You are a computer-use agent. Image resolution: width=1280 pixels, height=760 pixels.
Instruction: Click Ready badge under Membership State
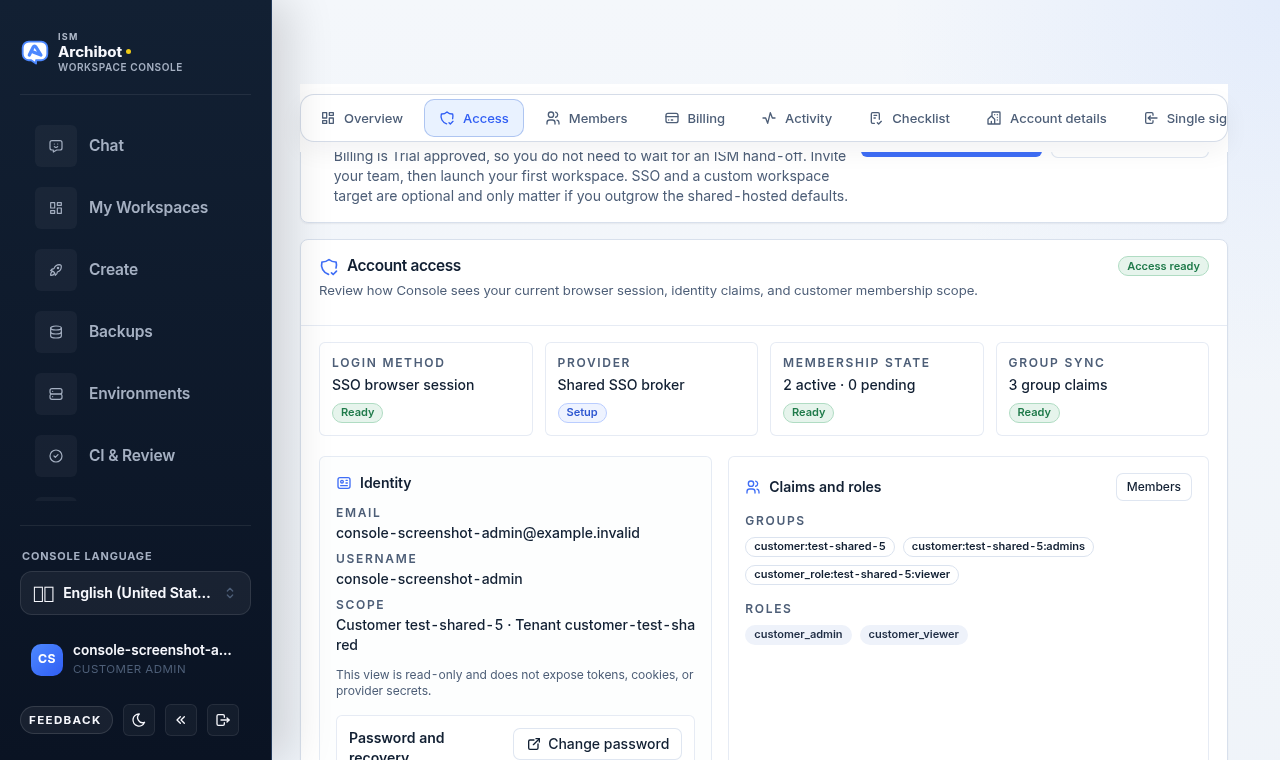[808, 413]
